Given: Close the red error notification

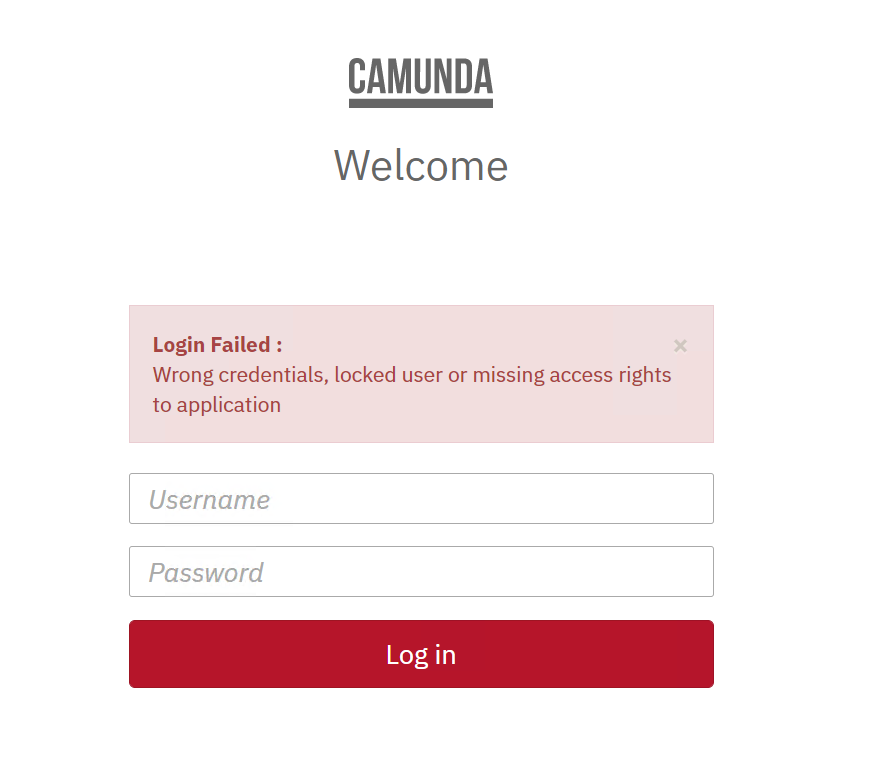Looking at the screenshot, I should [680, 346].
